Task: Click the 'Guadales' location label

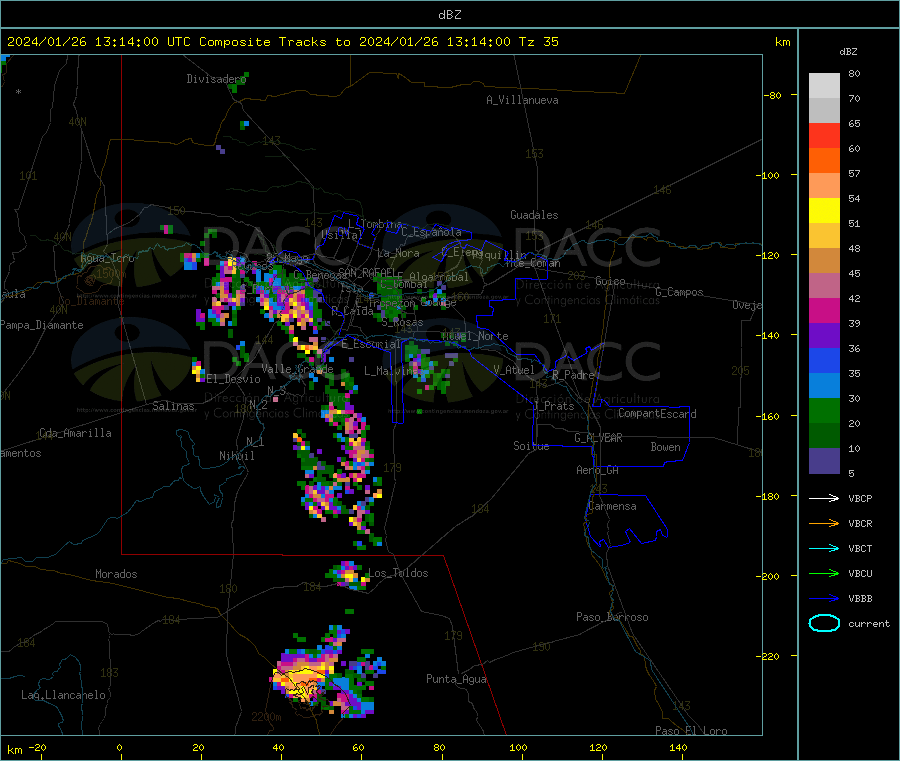Action: [534, 215]
